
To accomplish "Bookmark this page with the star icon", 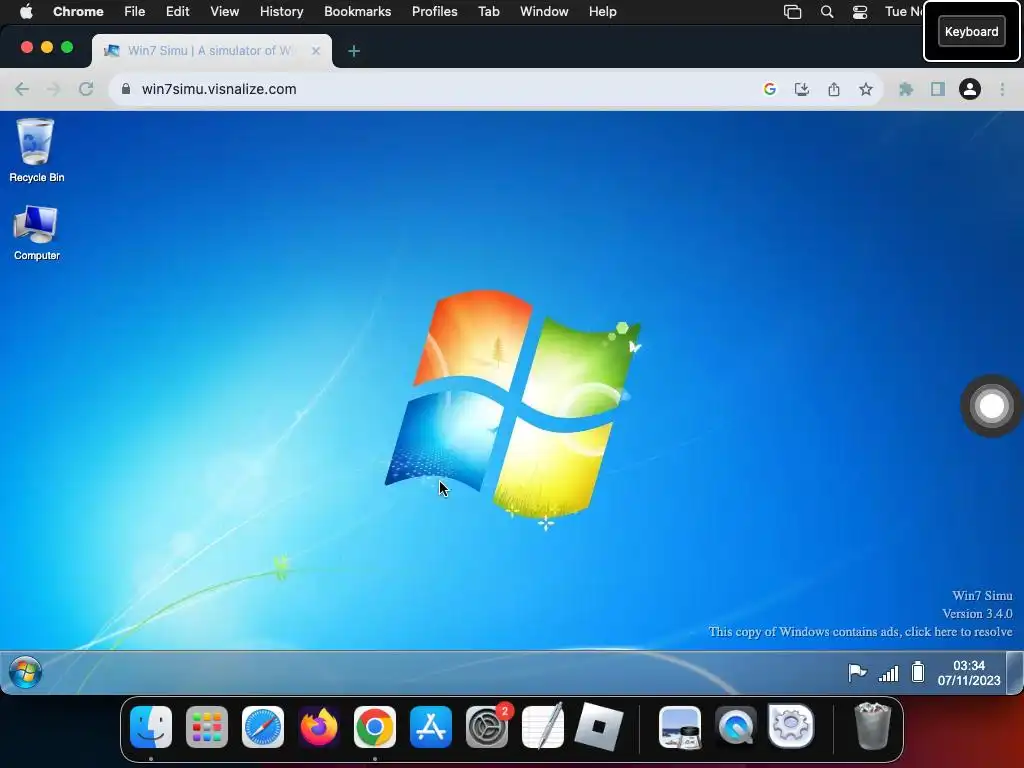I will coord(866,89).
